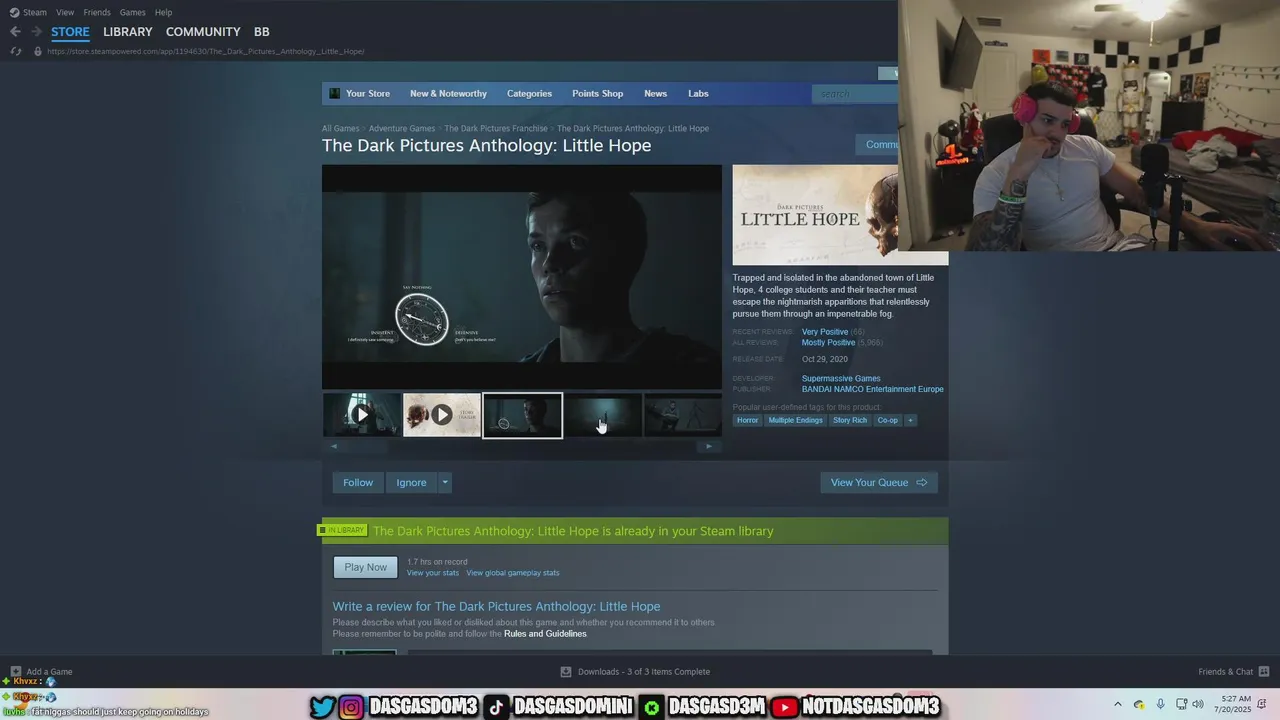Open View global gameplay stats
This screenshot has width=1280, height=720.
[513, 573]
